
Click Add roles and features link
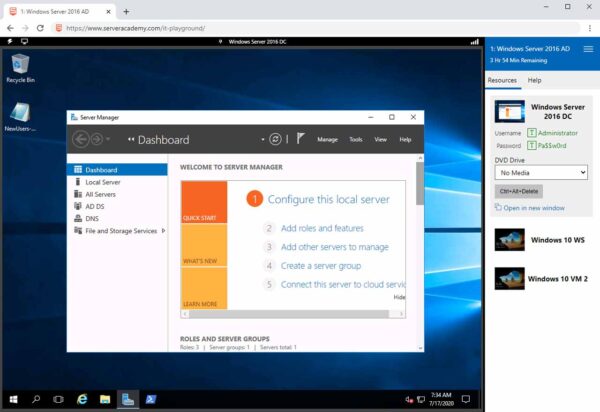tap(321, 228)
